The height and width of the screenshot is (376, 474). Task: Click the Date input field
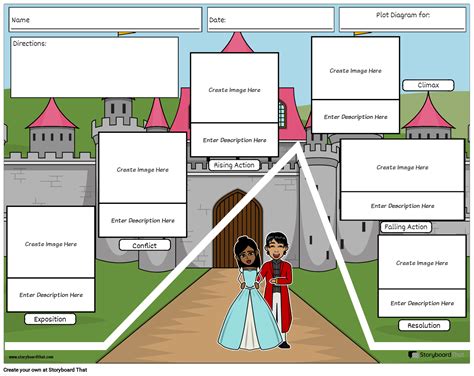pos(271,20)
